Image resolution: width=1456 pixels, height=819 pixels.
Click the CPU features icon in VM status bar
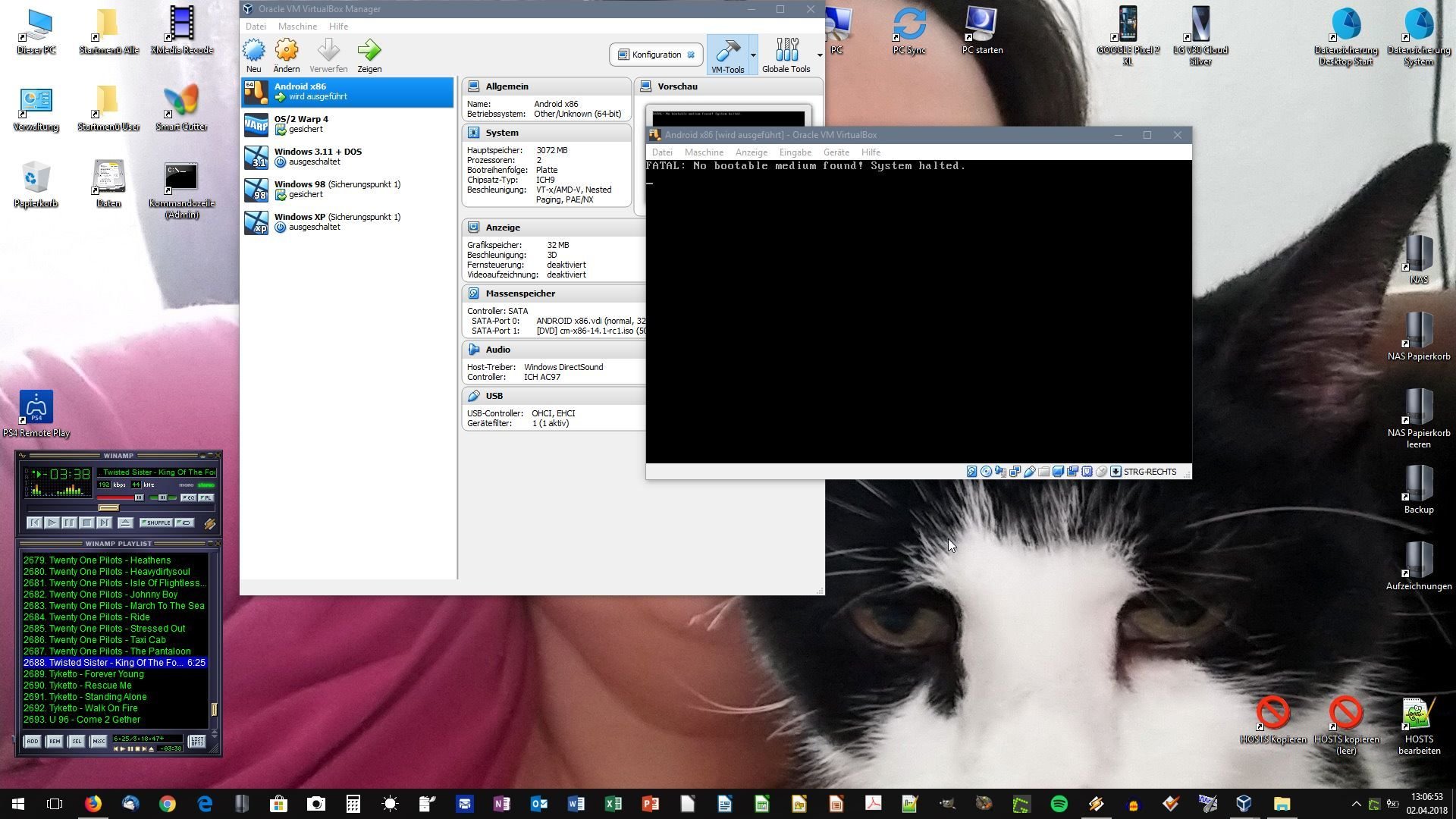pyautogui.click(x=1087, y=472)
